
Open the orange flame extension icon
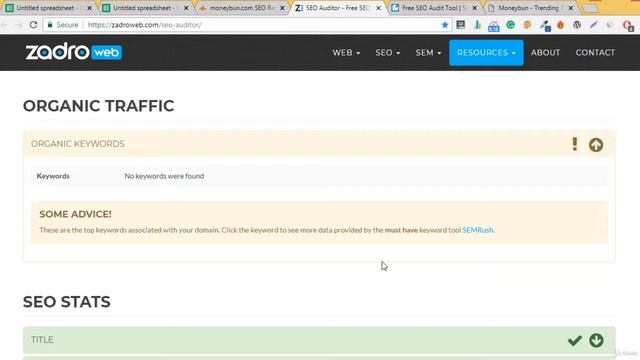560,25
